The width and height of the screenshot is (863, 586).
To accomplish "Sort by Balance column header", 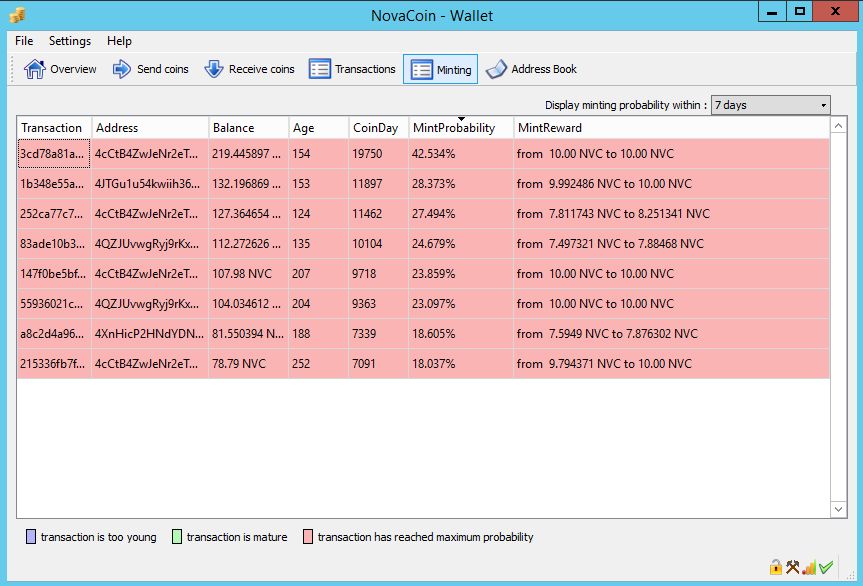I will click(248, 128).
